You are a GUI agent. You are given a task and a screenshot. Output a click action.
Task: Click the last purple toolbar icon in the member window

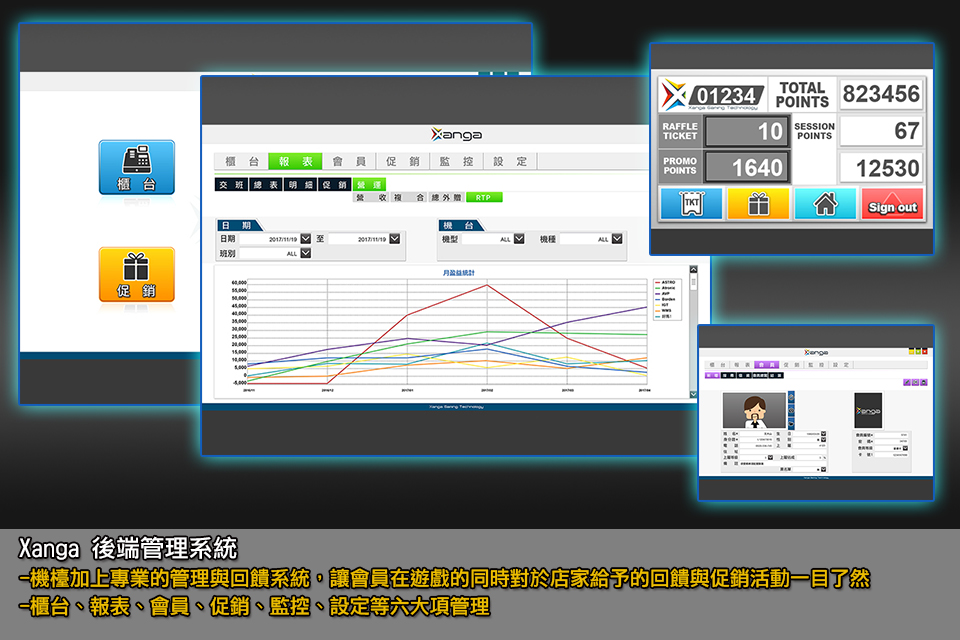tap(924, 382)
